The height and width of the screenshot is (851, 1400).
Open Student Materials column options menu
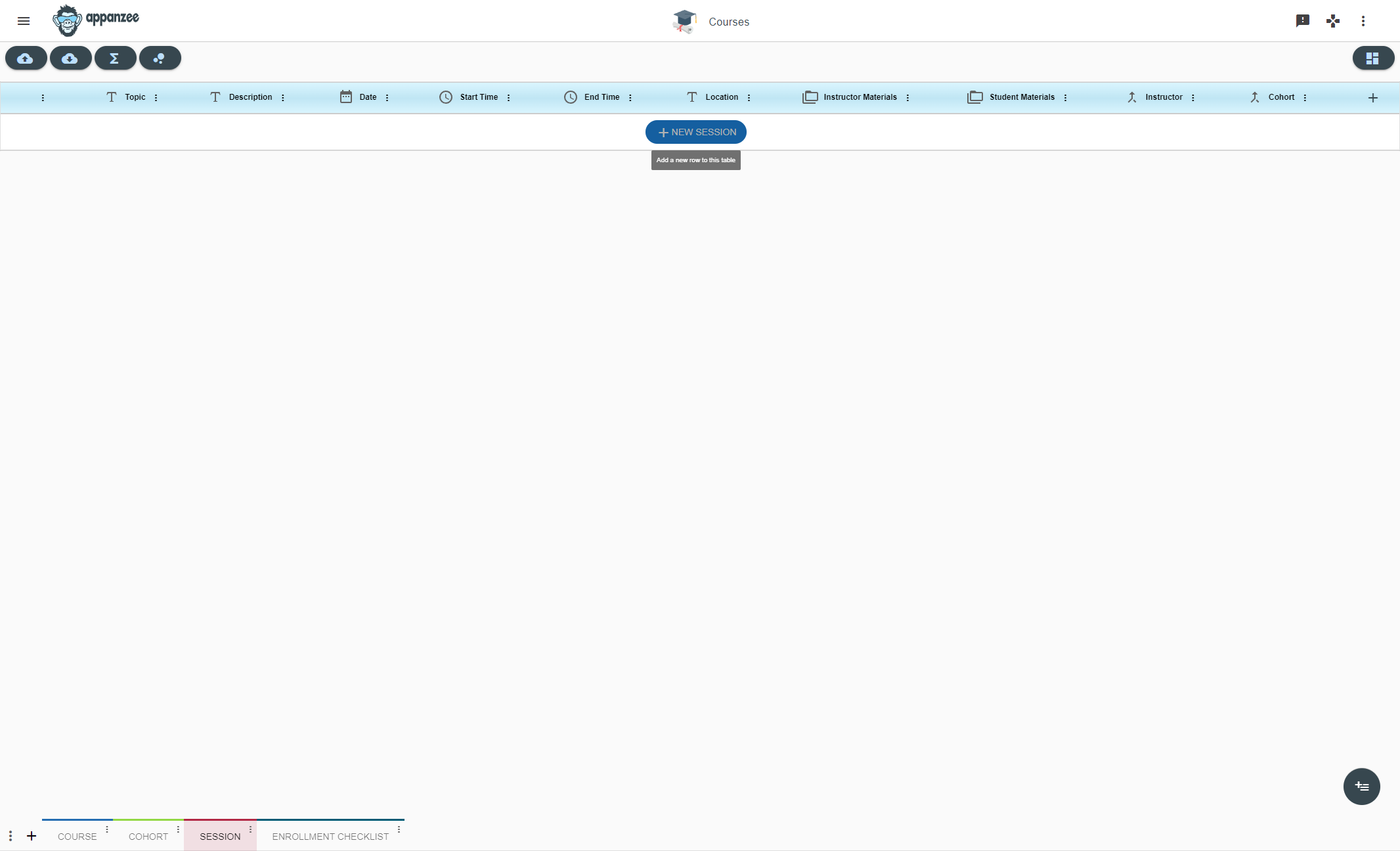[1065, 98]
